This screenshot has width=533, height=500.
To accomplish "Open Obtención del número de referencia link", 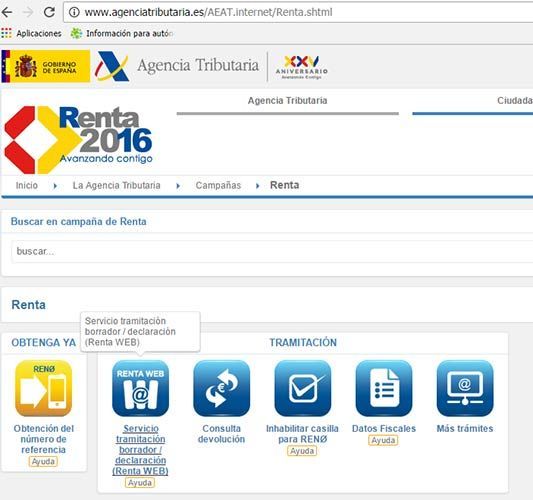I will point(44,439).
